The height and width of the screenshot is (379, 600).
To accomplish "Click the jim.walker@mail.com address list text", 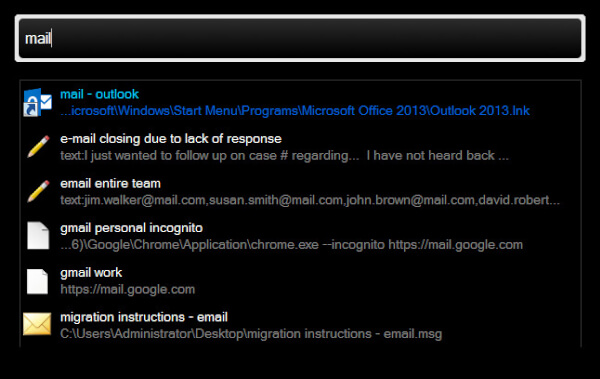I will [310, 200].
